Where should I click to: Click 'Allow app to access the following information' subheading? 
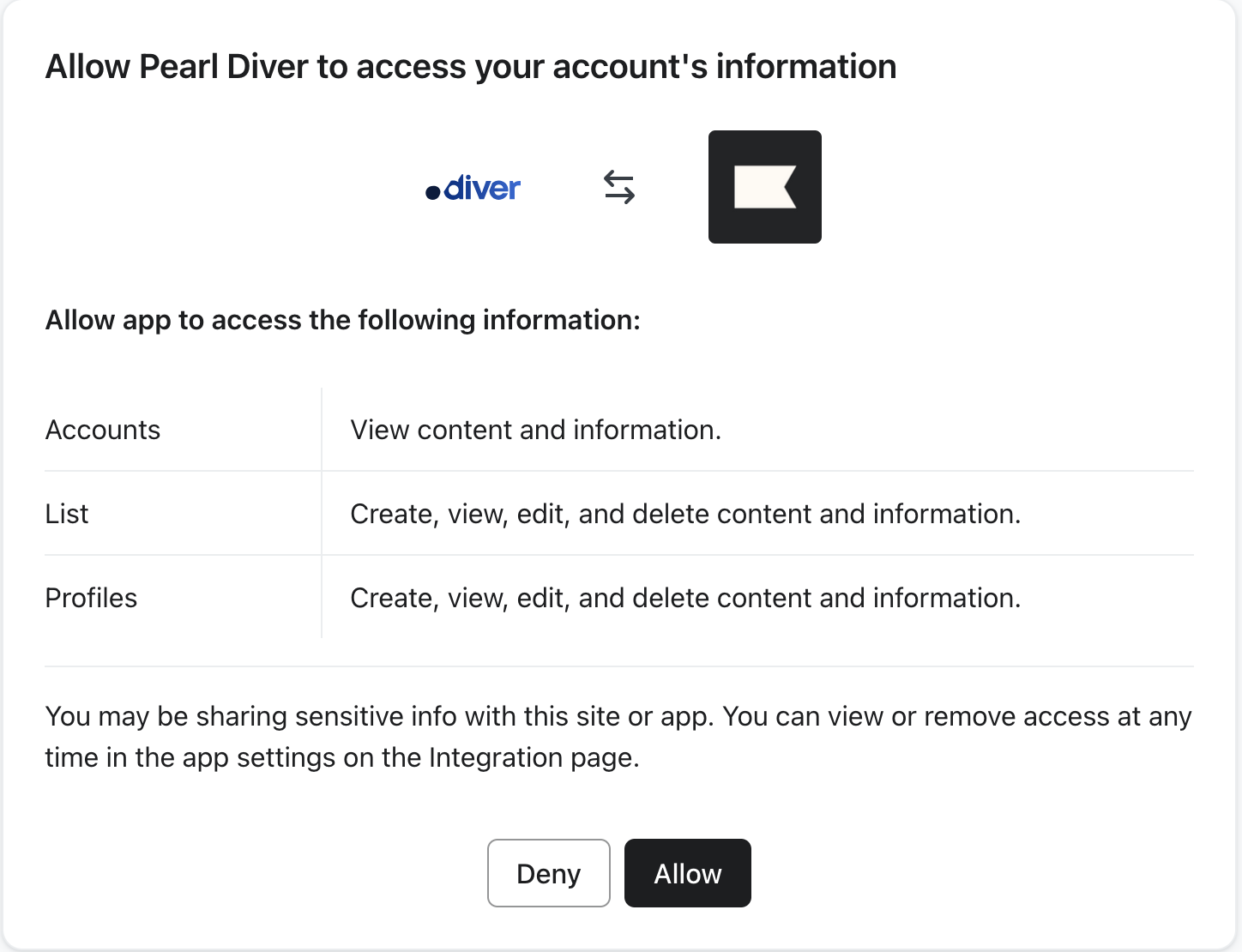342,320
